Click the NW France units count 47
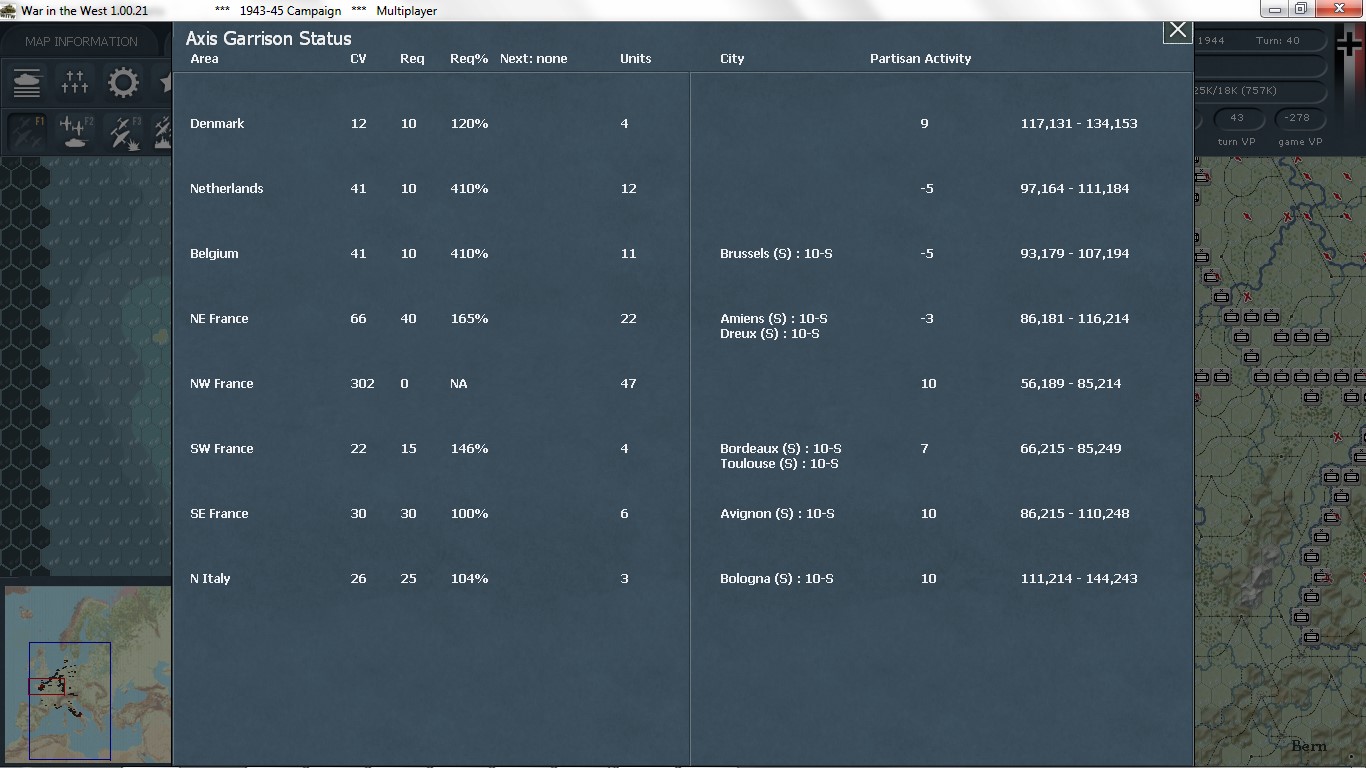 pyautogui.click(x=628, y=384)
